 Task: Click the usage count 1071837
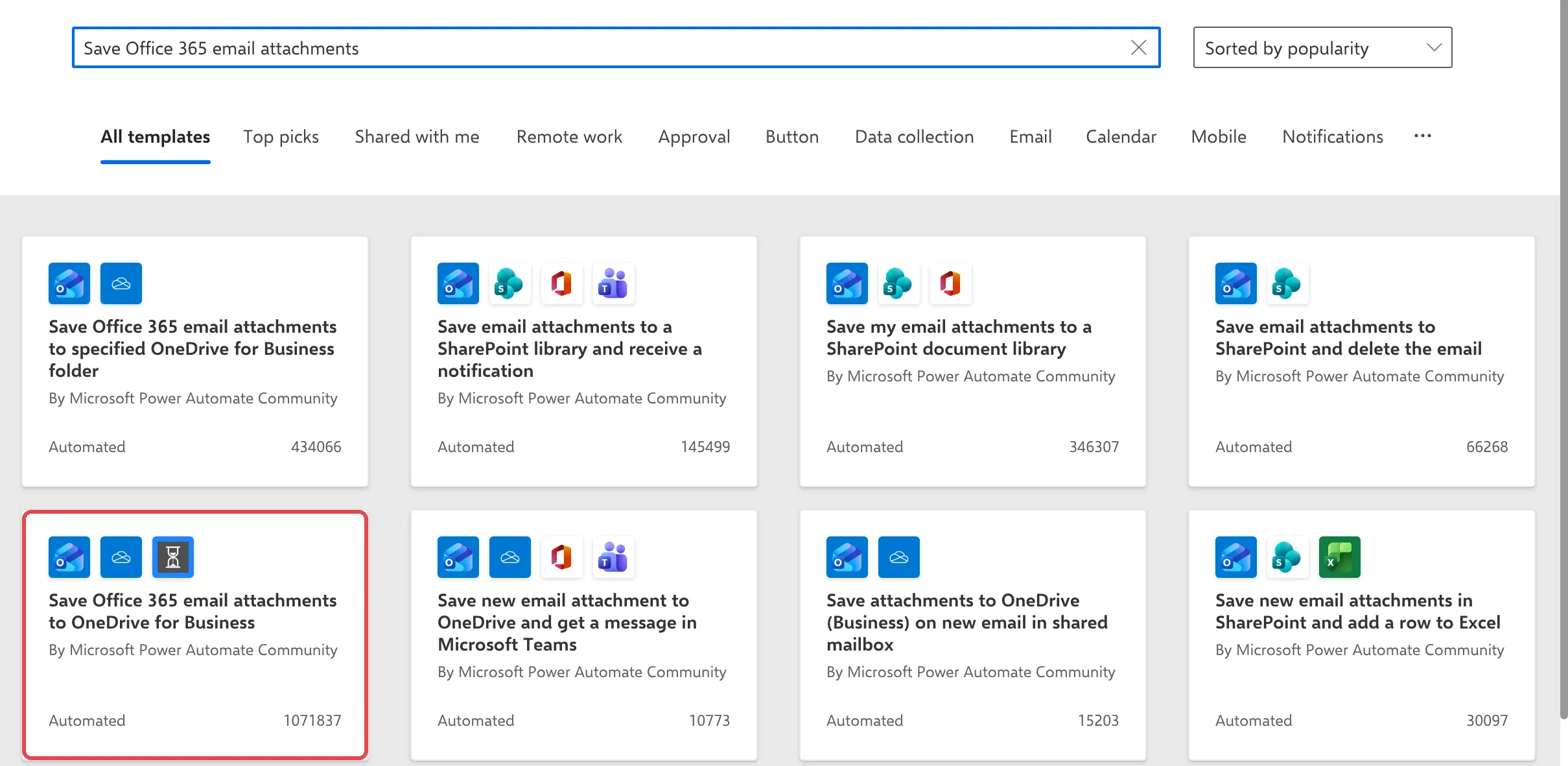point(312,721)
